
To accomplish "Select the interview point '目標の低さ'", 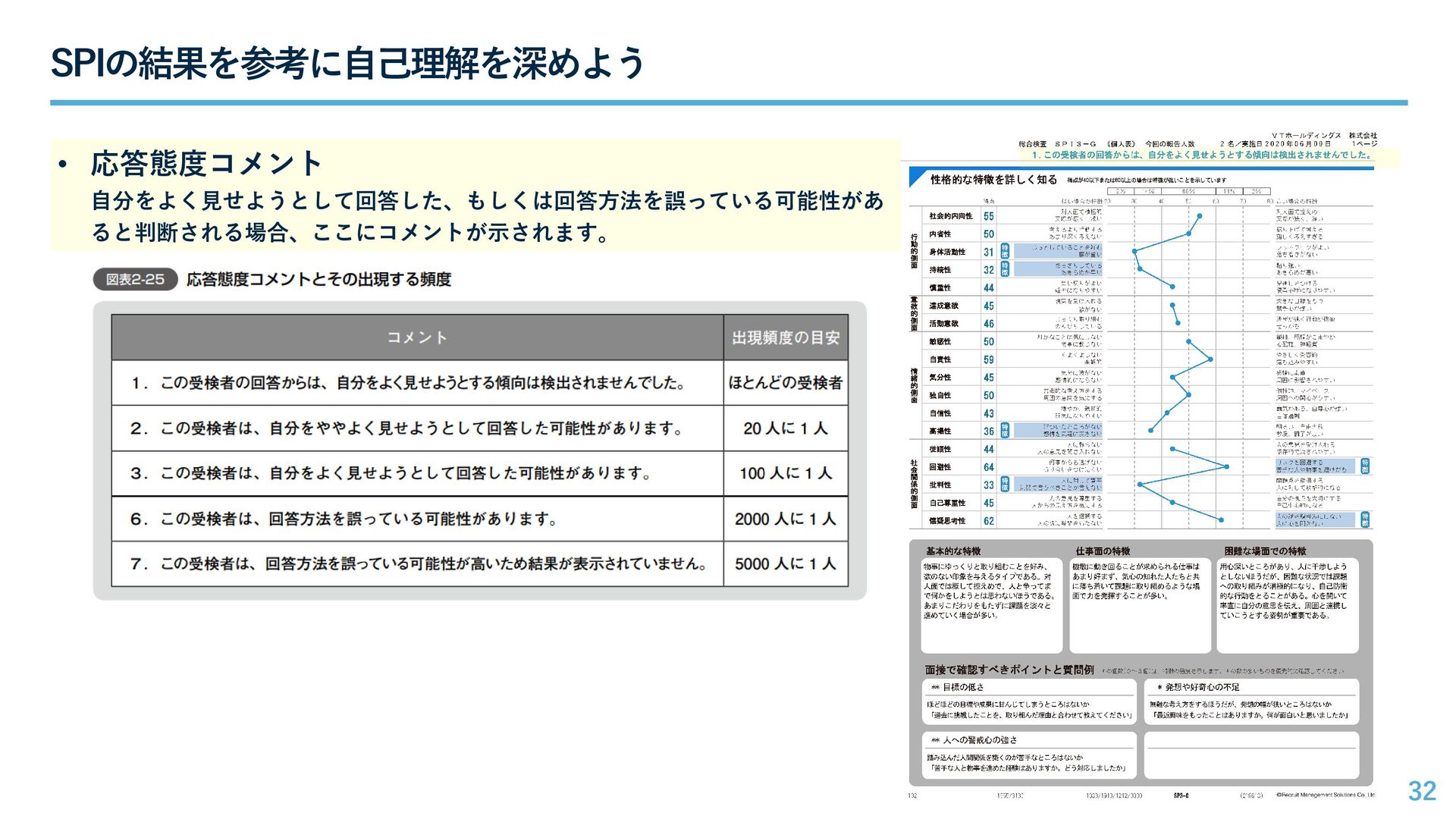I will [x=963, y=687].
